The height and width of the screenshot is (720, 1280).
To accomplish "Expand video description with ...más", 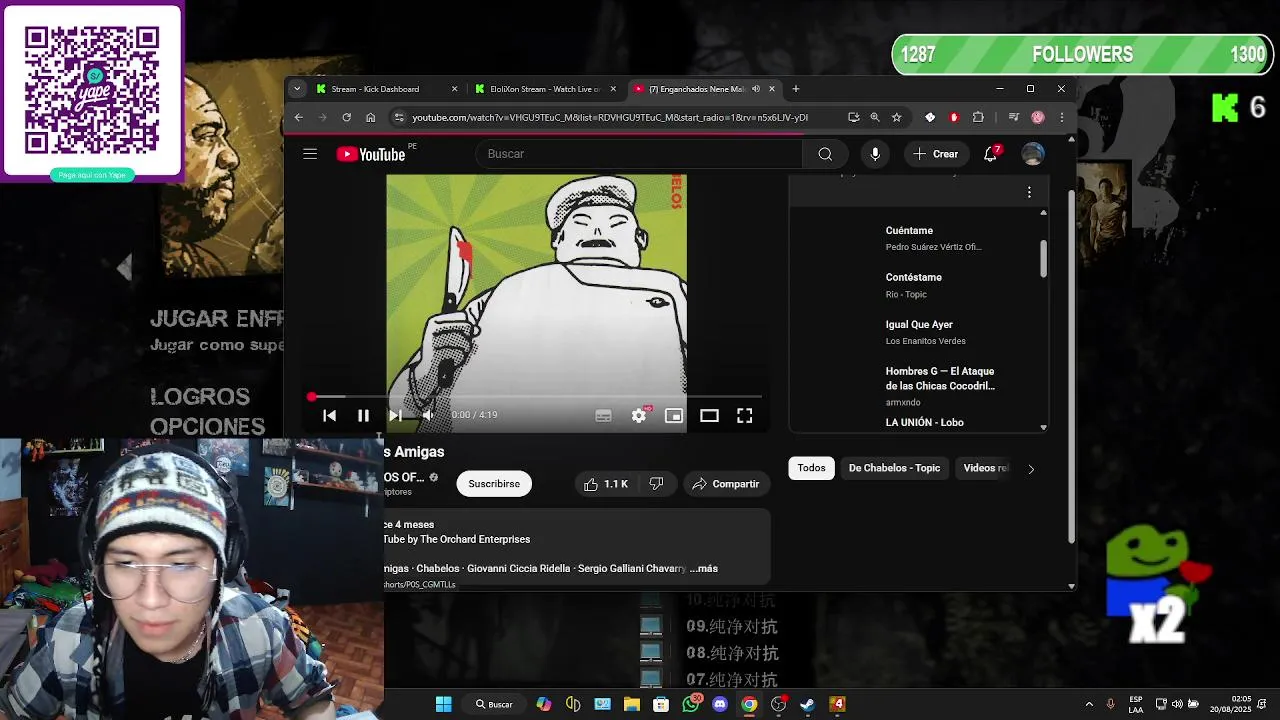I will click(704, 568).
